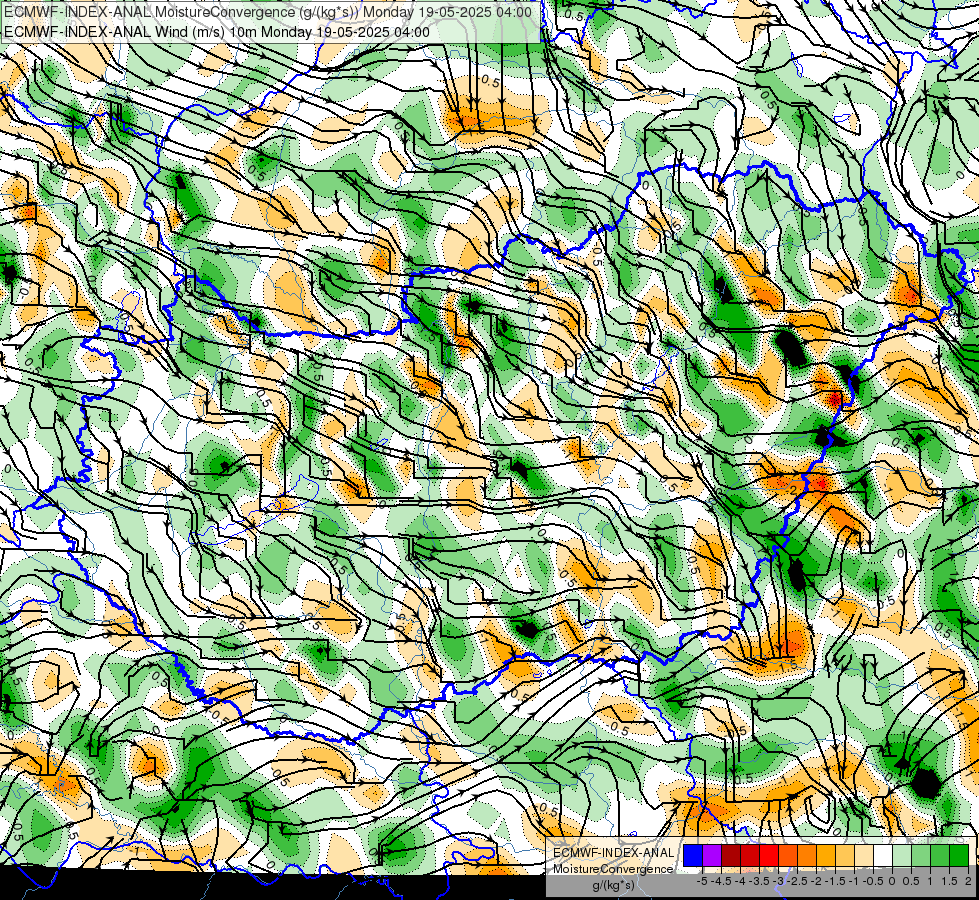Screen dimensions: 979x900
Task: Click the blue legend swatch below -5
Action: tap(693, 856)
